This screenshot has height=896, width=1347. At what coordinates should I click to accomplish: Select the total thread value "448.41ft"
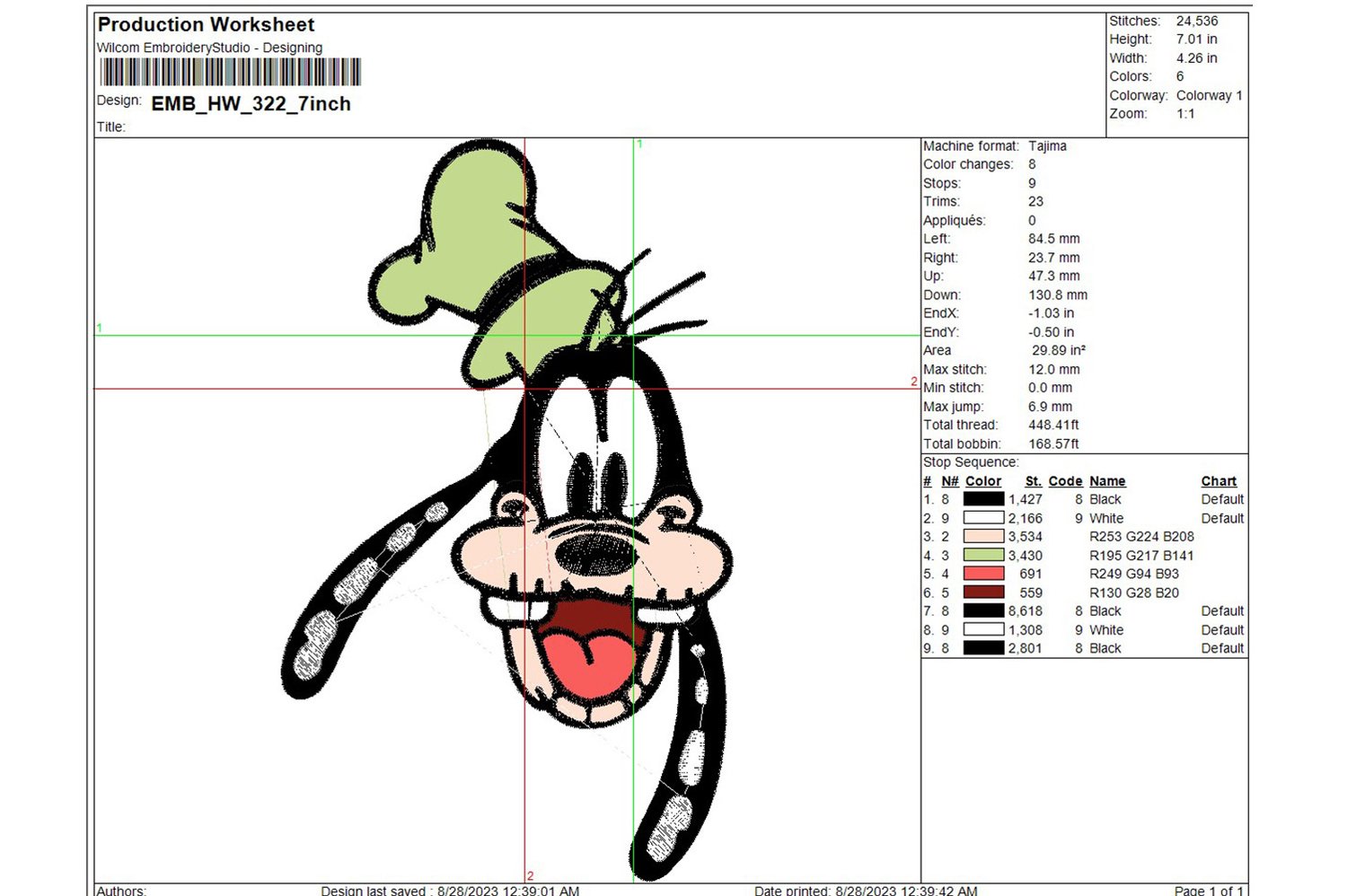[1054, 425]
